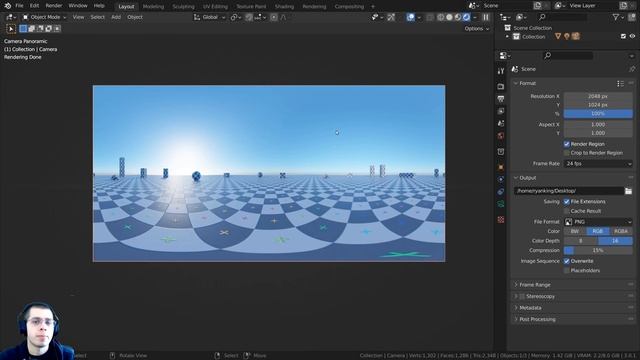Enable the Cache Result checkbox
The height and width of the screenshot is (360, 640).
pos(567,211)
